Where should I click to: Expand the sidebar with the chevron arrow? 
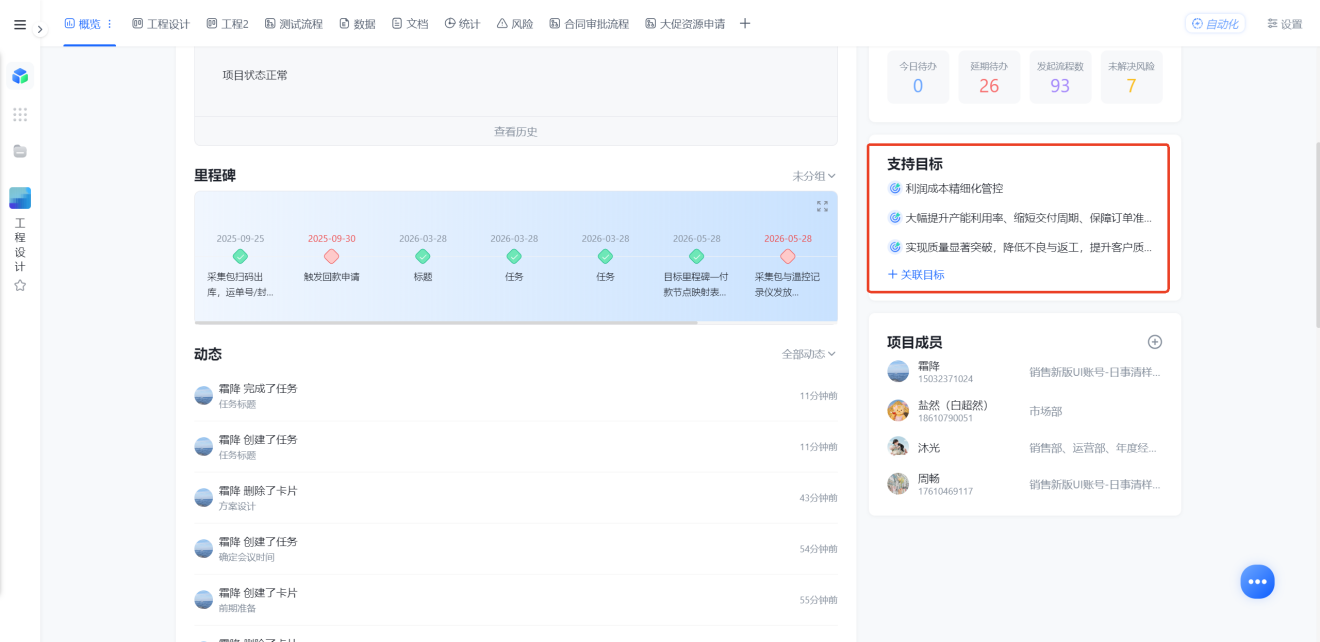click(41, 30)
